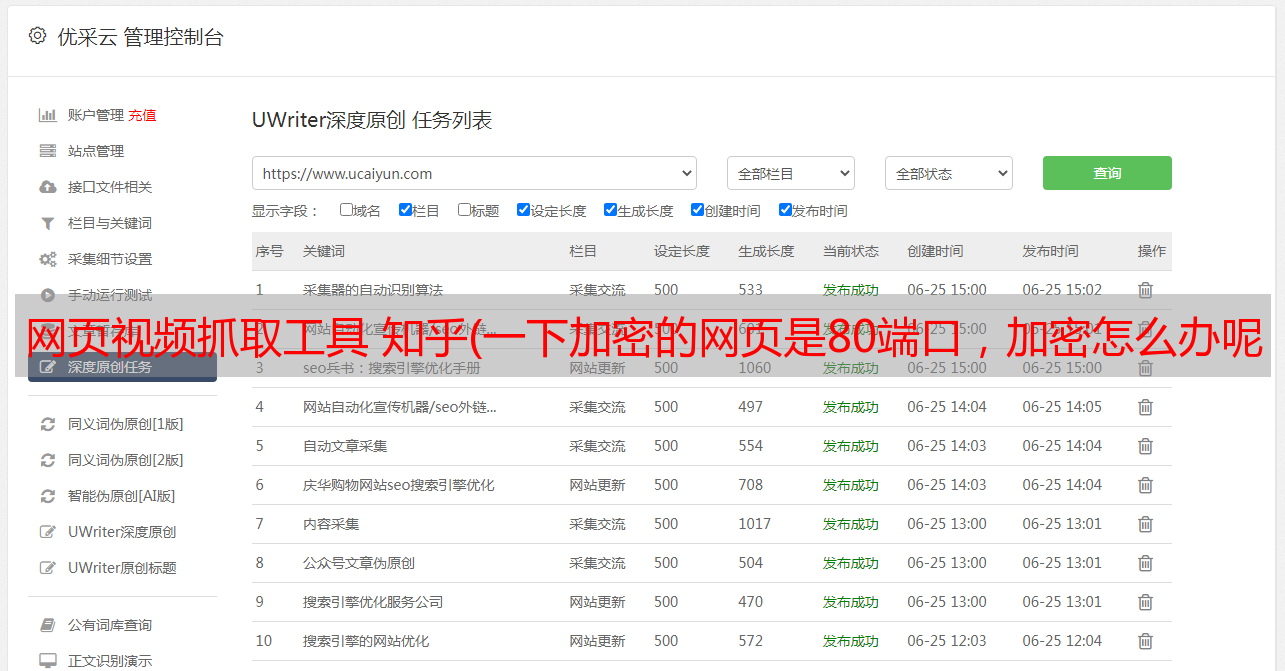Delete the 自动文章采集 task with trash icon
The height and width of the screenshot is (671, 1285).
(1145, 446)
